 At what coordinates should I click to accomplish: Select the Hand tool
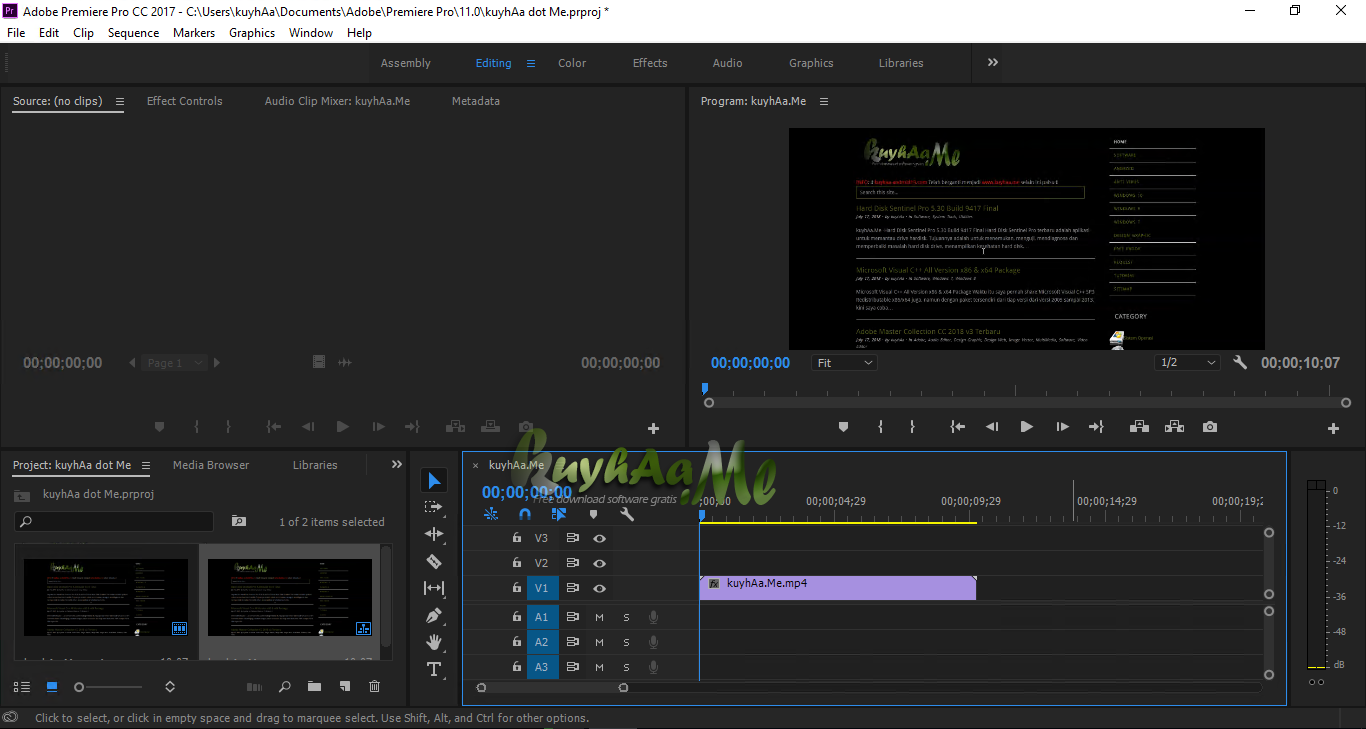tap(434, 642)
